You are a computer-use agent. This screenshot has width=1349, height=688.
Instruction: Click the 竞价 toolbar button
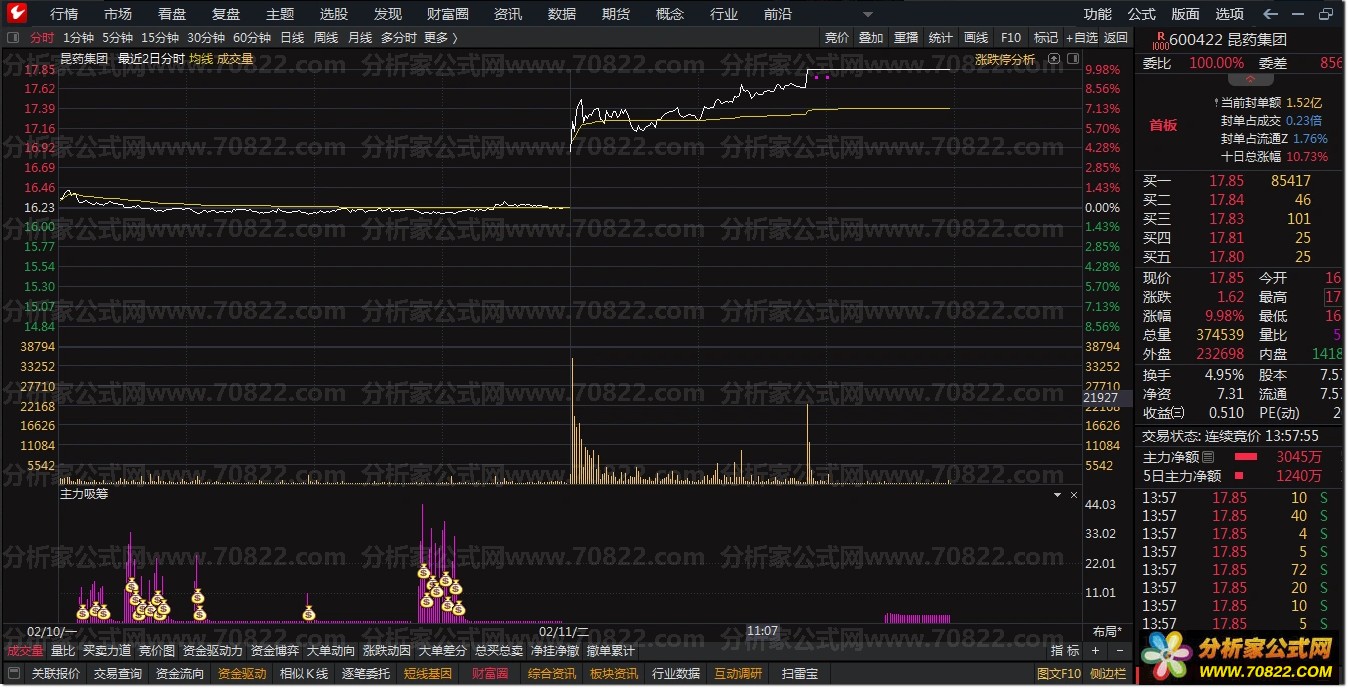pyautogui.click(x=837, y=37)
